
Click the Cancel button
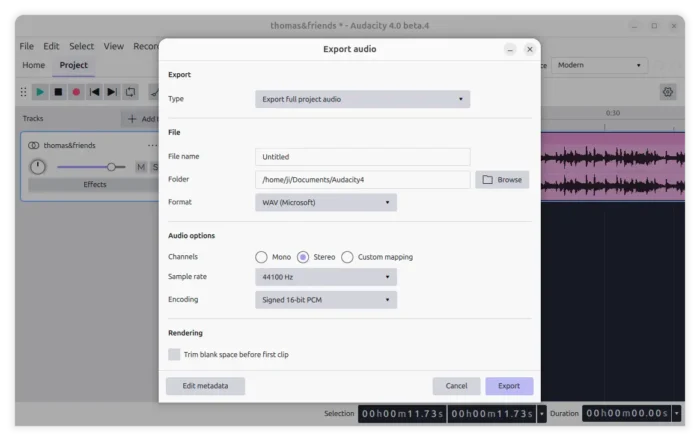click(x=456, y=386)
